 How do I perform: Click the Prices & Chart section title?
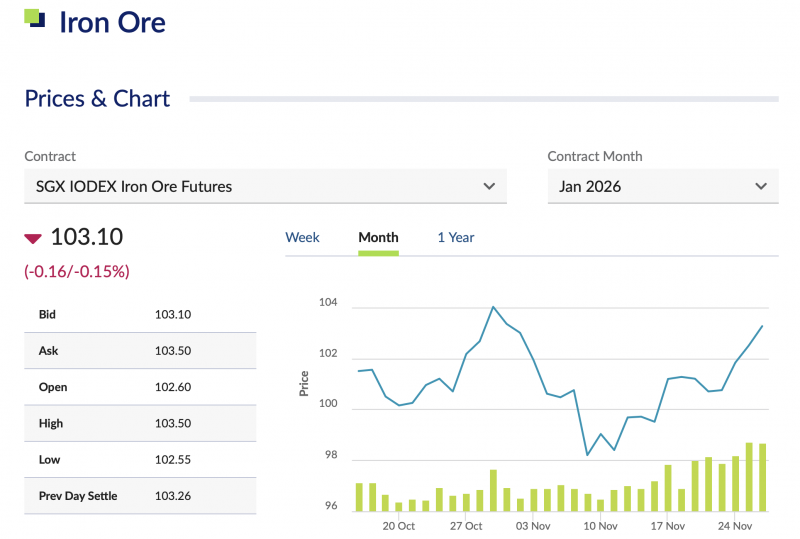97,98
